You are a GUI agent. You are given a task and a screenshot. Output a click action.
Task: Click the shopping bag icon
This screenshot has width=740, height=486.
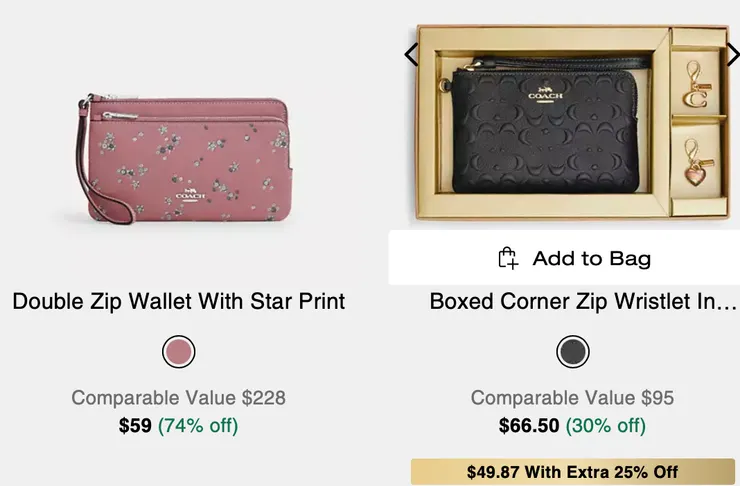508,258
